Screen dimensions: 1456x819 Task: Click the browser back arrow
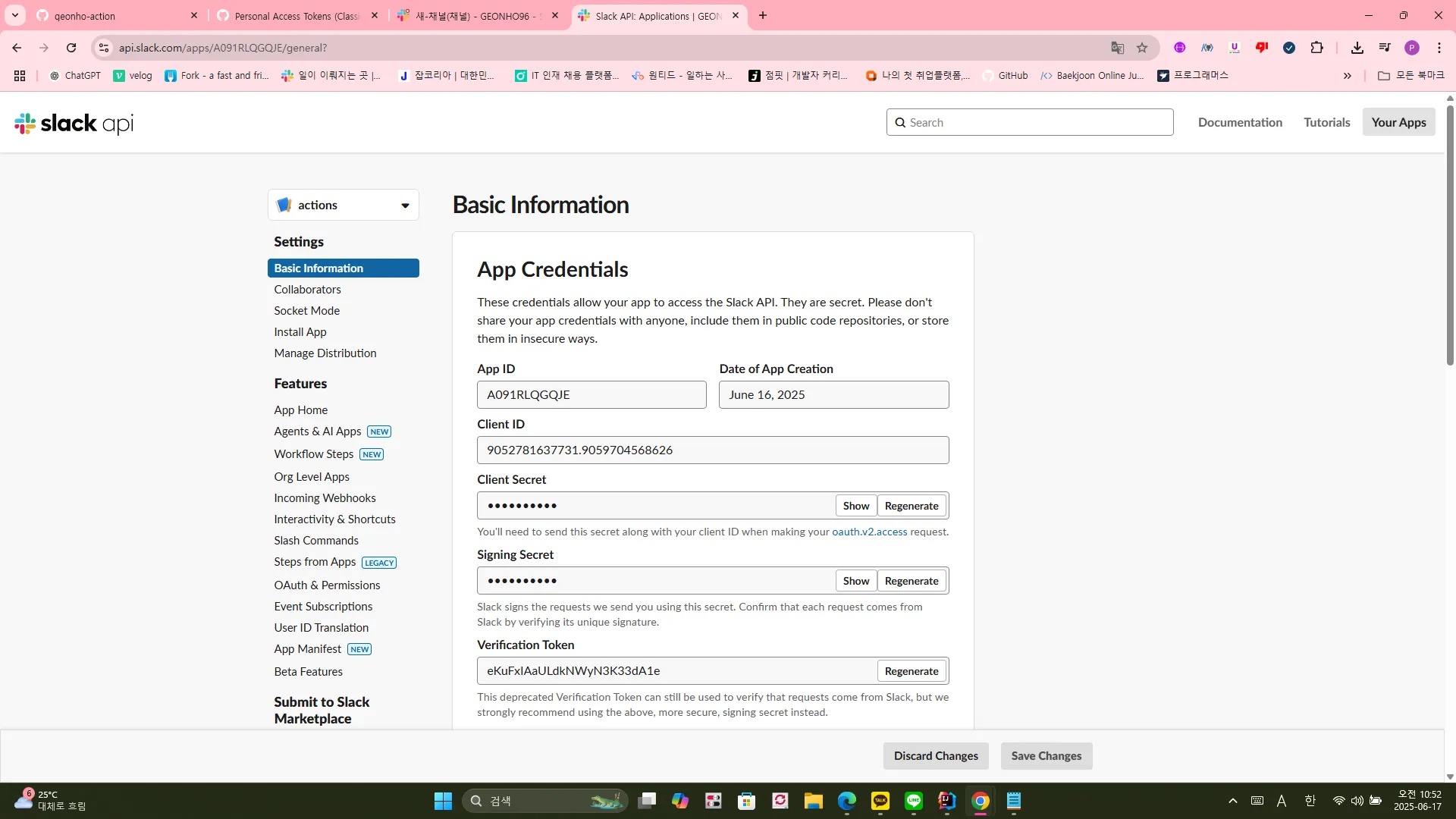point(17,48)
